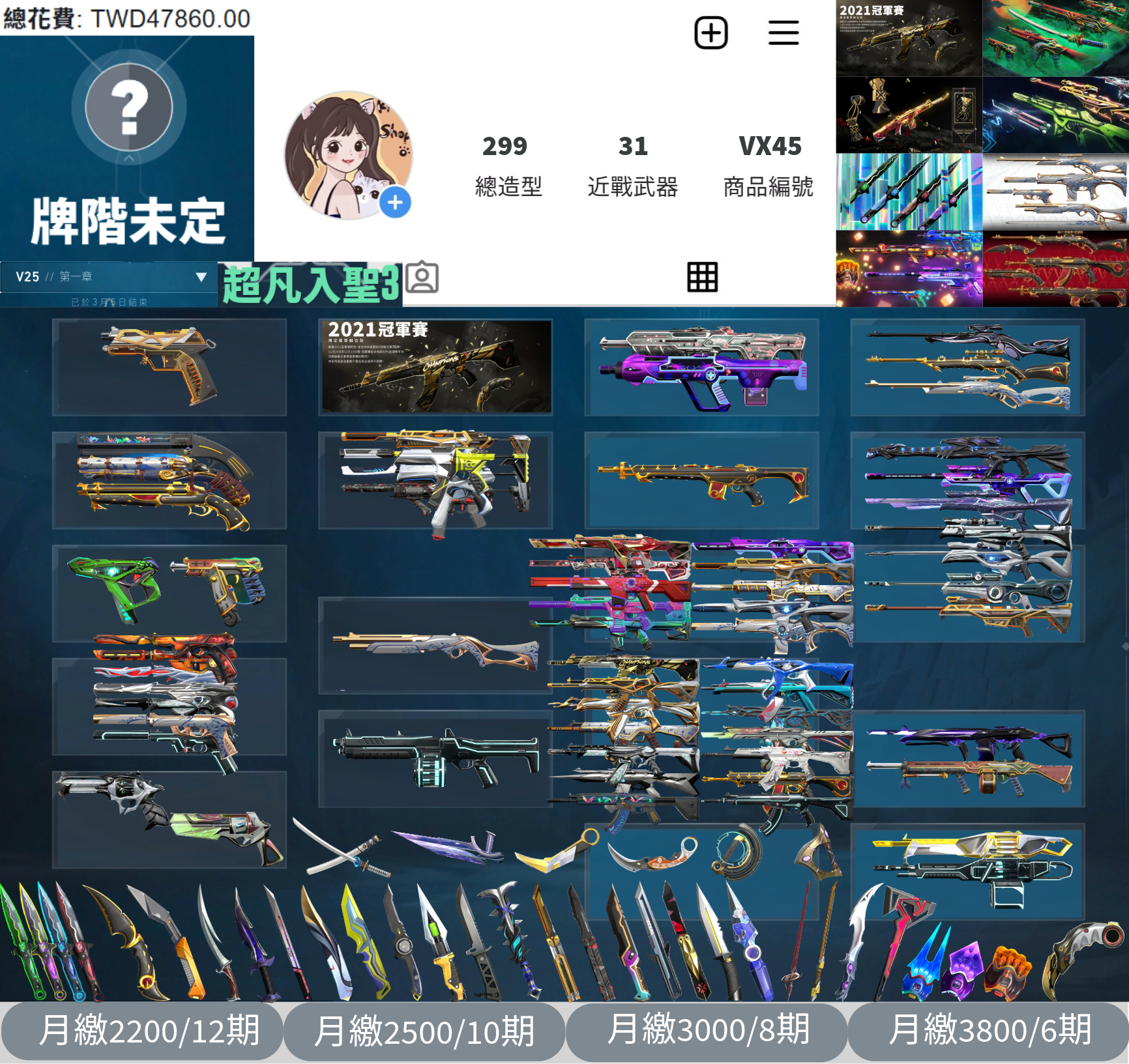Expand the V25 第一章 dropdown arrow

[201, 277]
